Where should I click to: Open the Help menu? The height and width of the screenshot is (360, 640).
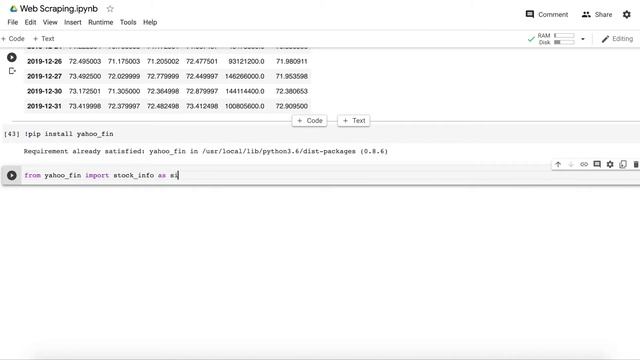[150, 22]
